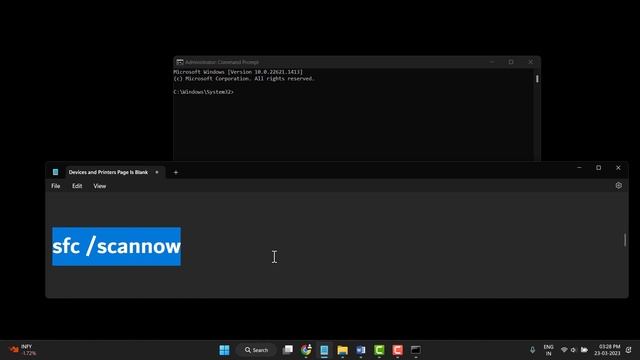Click Notepad's vertical scrollbar thumb

(x=625, y=240)
